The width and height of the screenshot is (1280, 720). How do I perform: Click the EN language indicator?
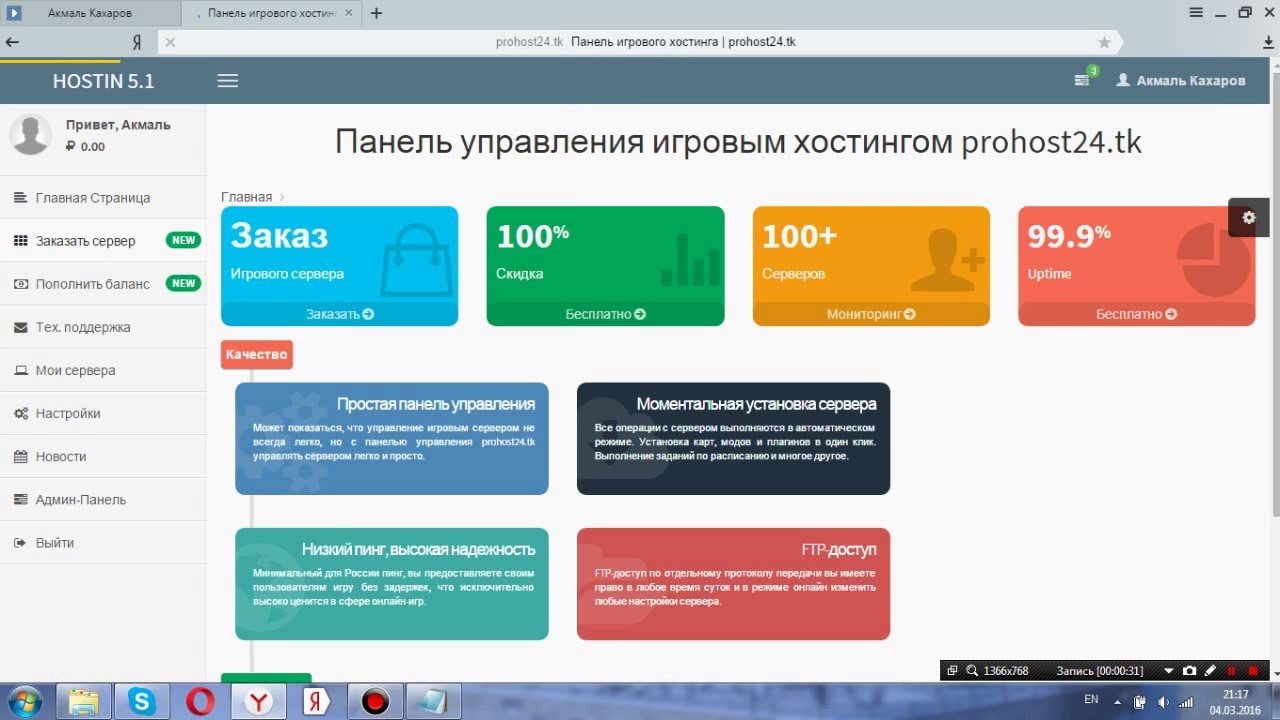pyautogui.click(x=1091, y=699)
